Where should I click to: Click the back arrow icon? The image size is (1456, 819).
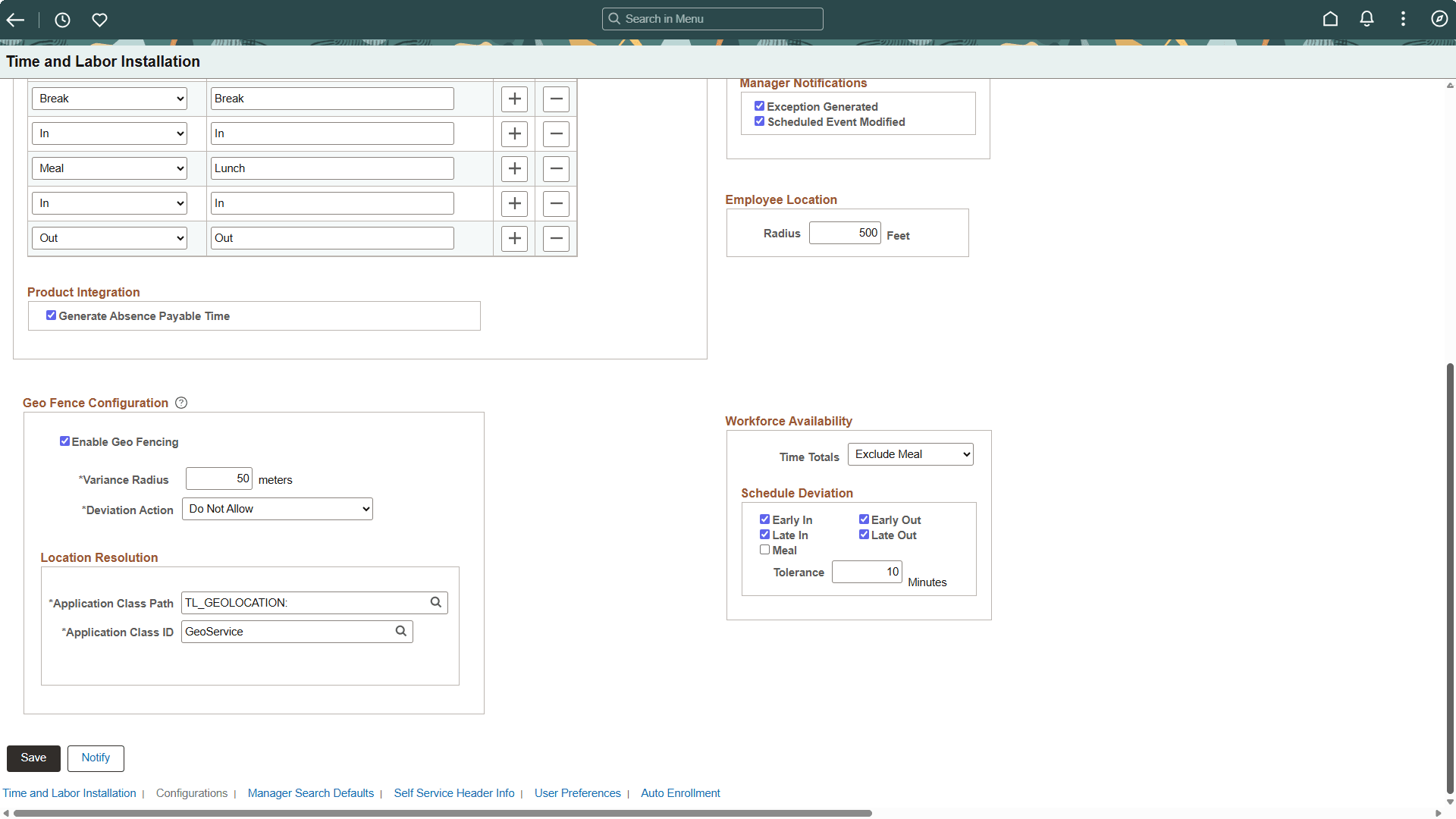pyautogui.click(x=15, y=20)
